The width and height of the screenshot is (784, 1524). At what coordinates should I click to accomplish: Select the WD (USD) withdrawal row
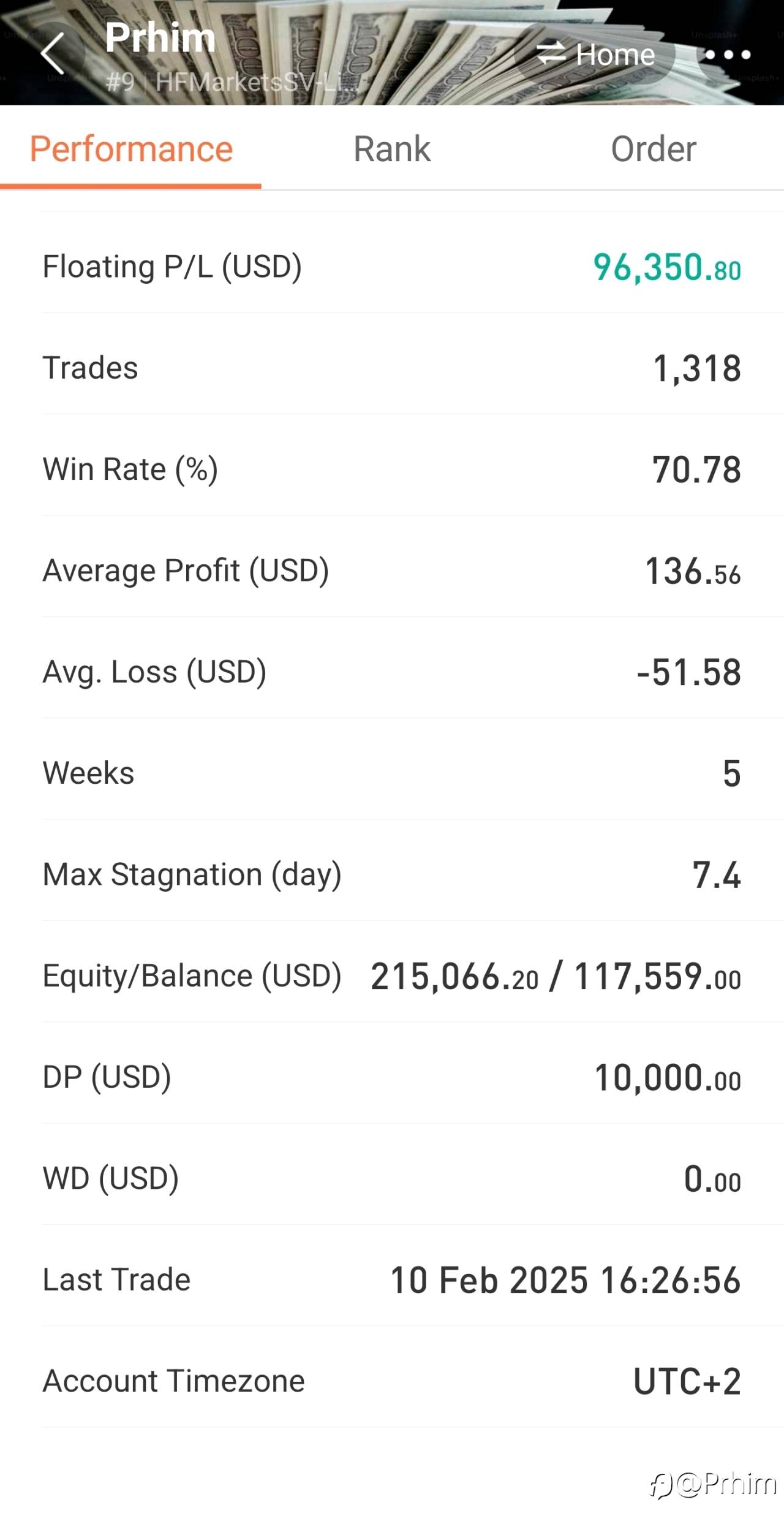392,1178
